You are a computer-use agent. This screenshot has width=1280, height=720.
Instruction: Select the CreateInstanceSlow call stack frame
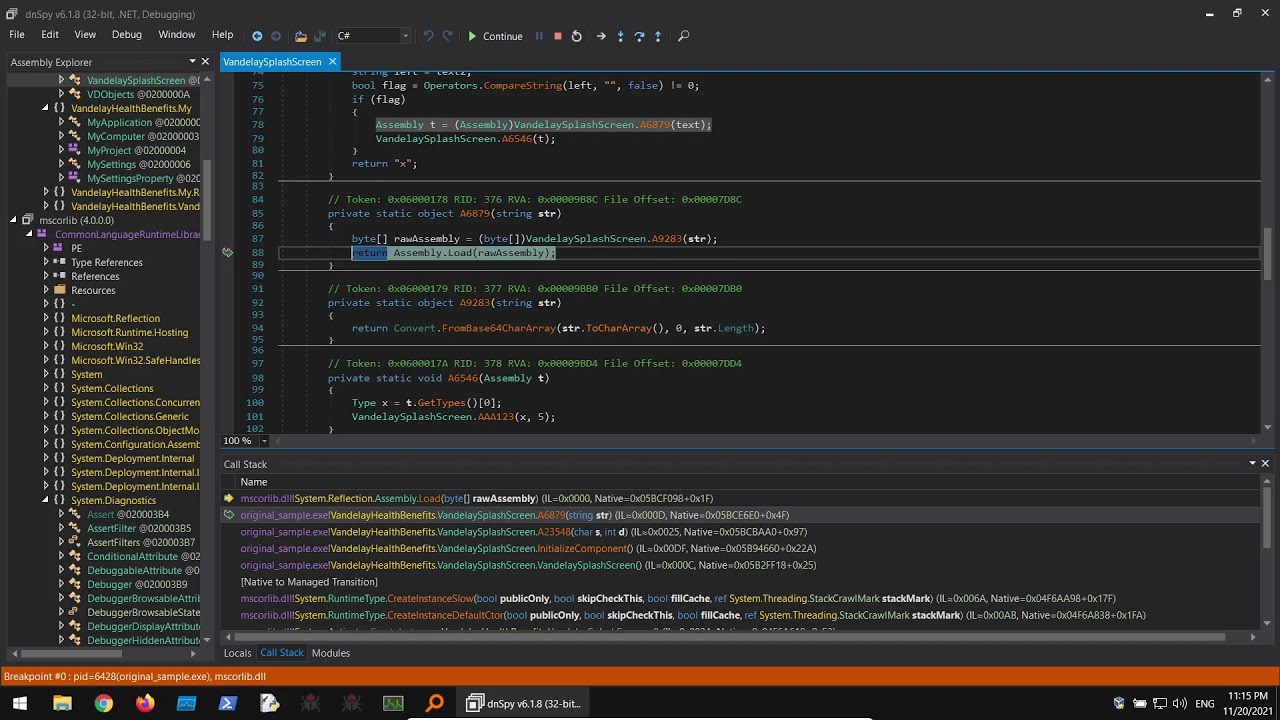740,598
